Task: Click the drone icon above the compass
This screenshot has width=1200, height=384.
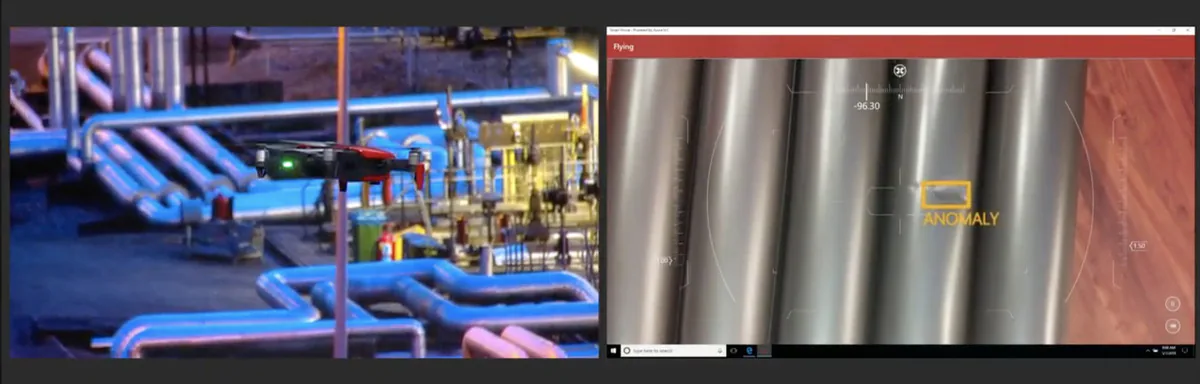Action: point(900,70)
